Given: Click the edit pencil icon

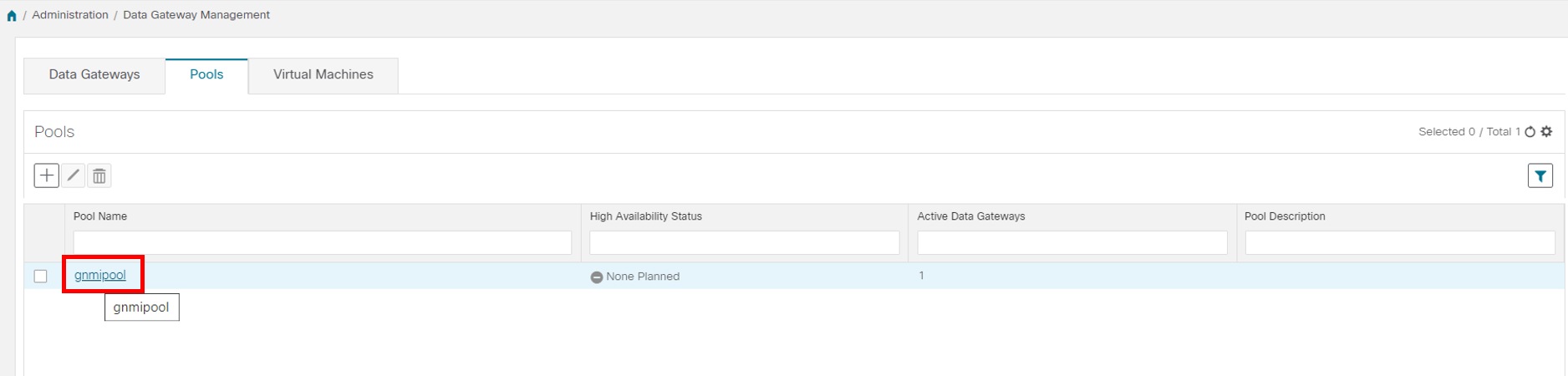Looking at the screenshot, I should click(x=74, y=175).
